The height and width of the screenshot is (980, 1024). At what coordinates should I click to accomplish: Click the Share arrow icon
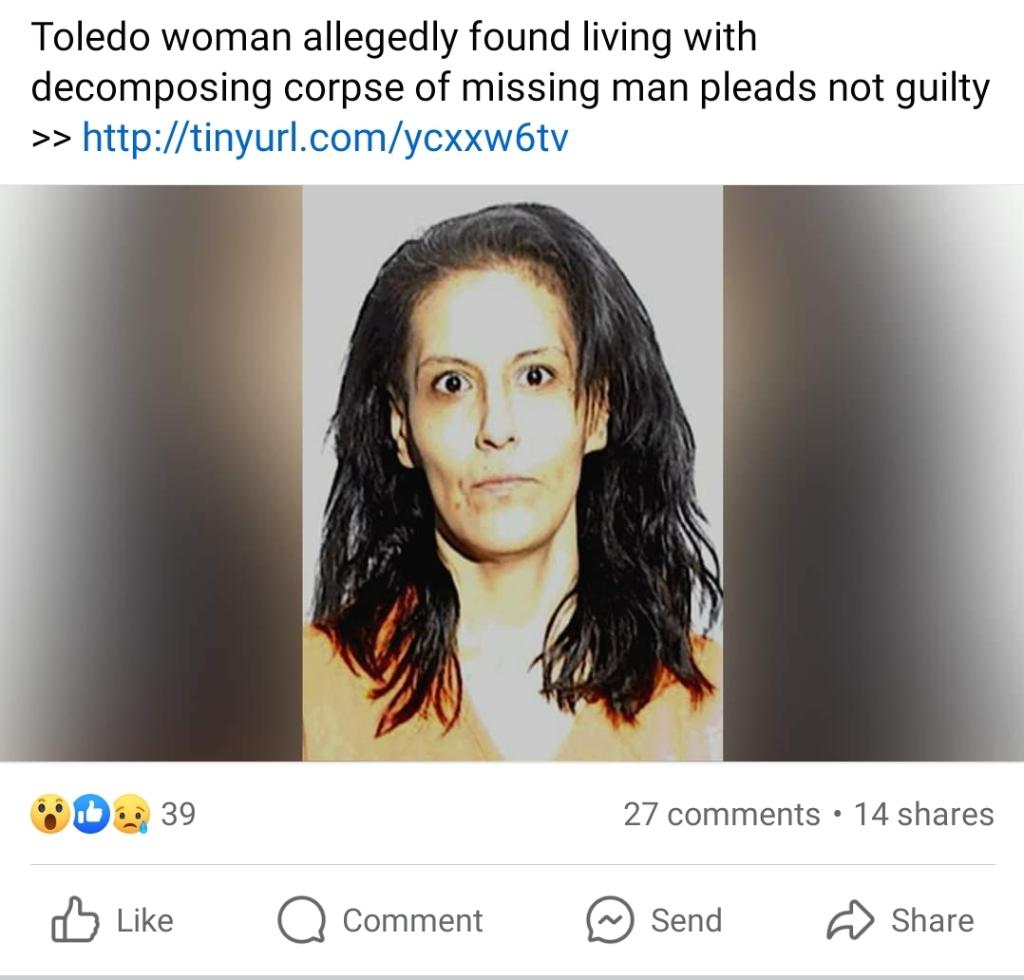tap(850, 920)
